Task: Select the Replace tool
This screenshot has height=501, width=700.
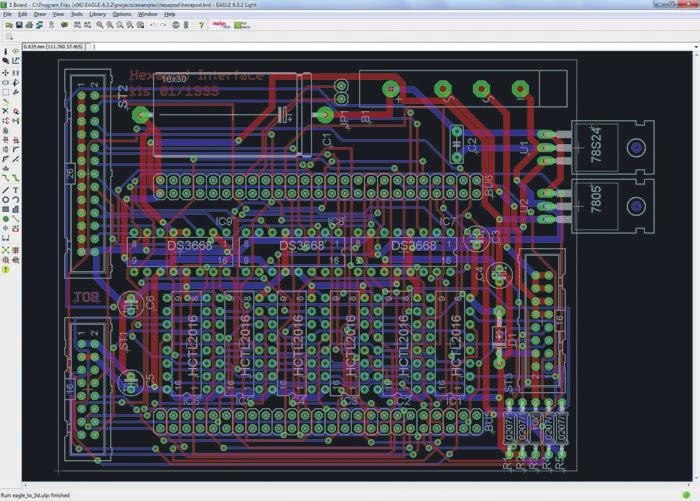Action: tap(16, 121)
